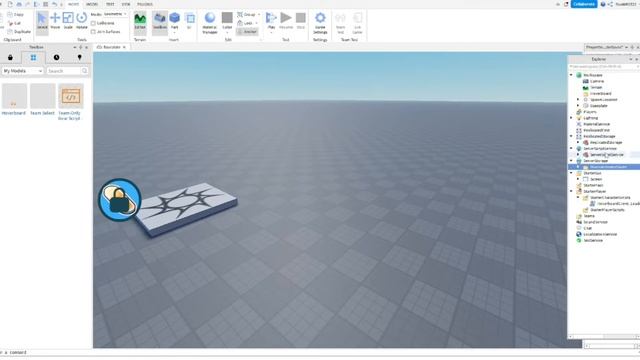Collapse the StarterPlayer node
Viewport: 640px width, 360px height.
pos(571,191)
